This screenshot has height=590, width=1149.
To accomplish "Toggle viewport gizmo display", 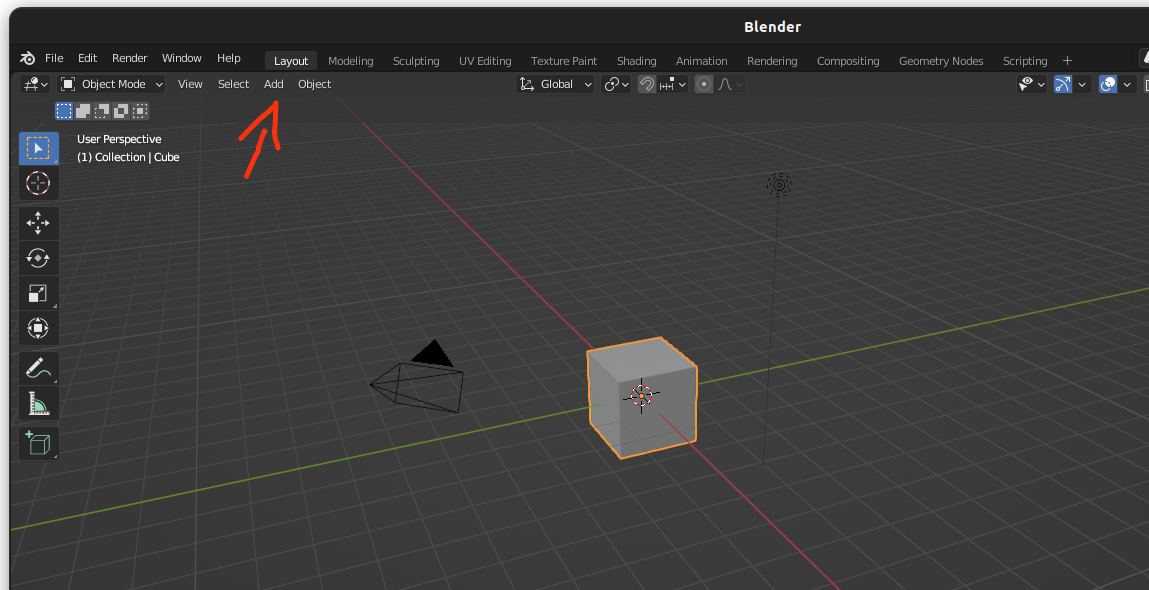I will 1063,84.
